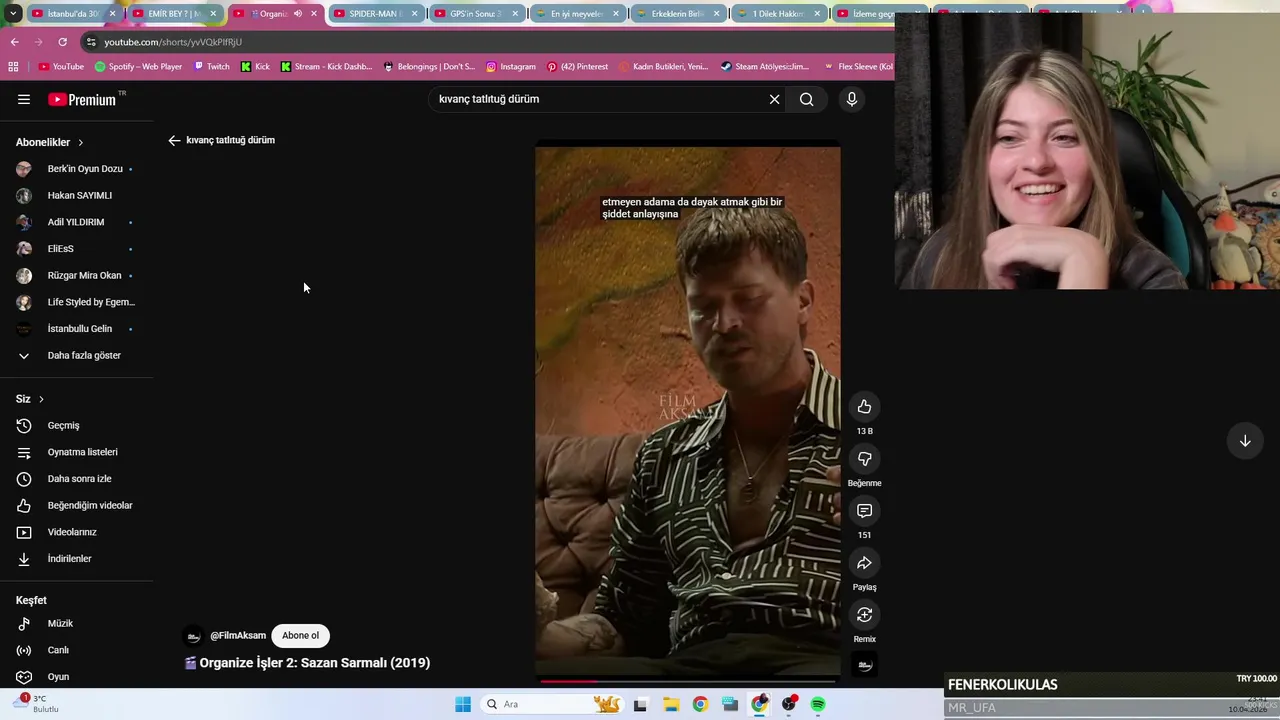Close the SPIDER-MAN tab
This screenshot has width=1280, height=720.
point(414,14)
